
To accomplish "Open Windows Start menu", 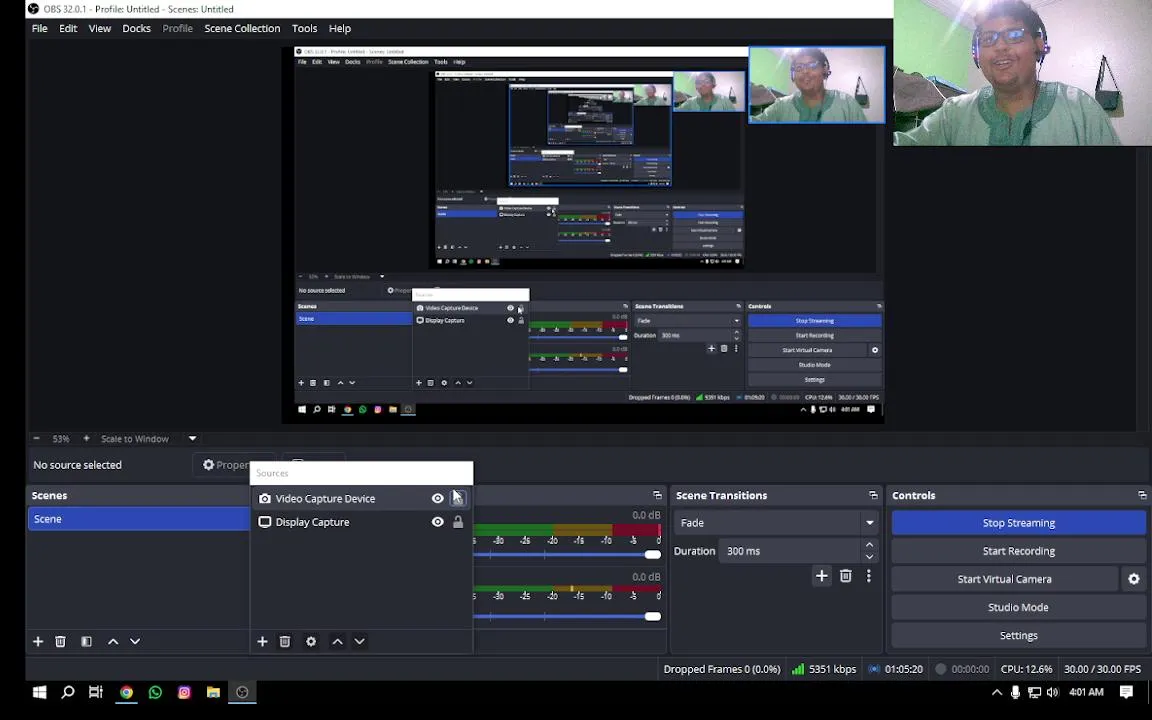I will (x=40, y=692).
